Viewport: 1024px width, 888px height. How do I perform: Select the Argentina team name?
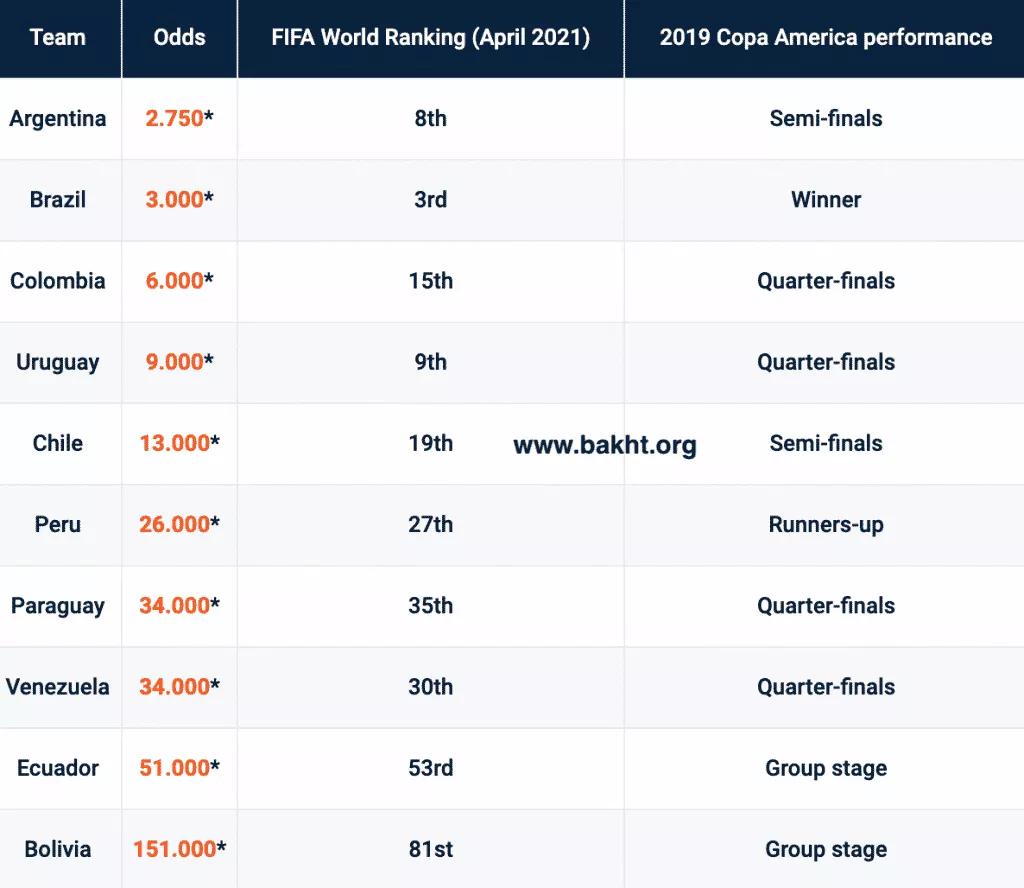58,118
